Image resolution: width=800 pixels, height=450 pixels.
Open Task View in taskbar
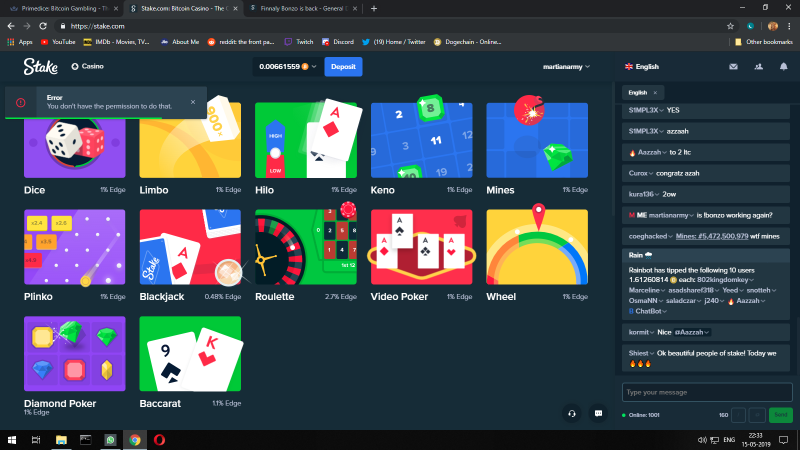(36, 440)
